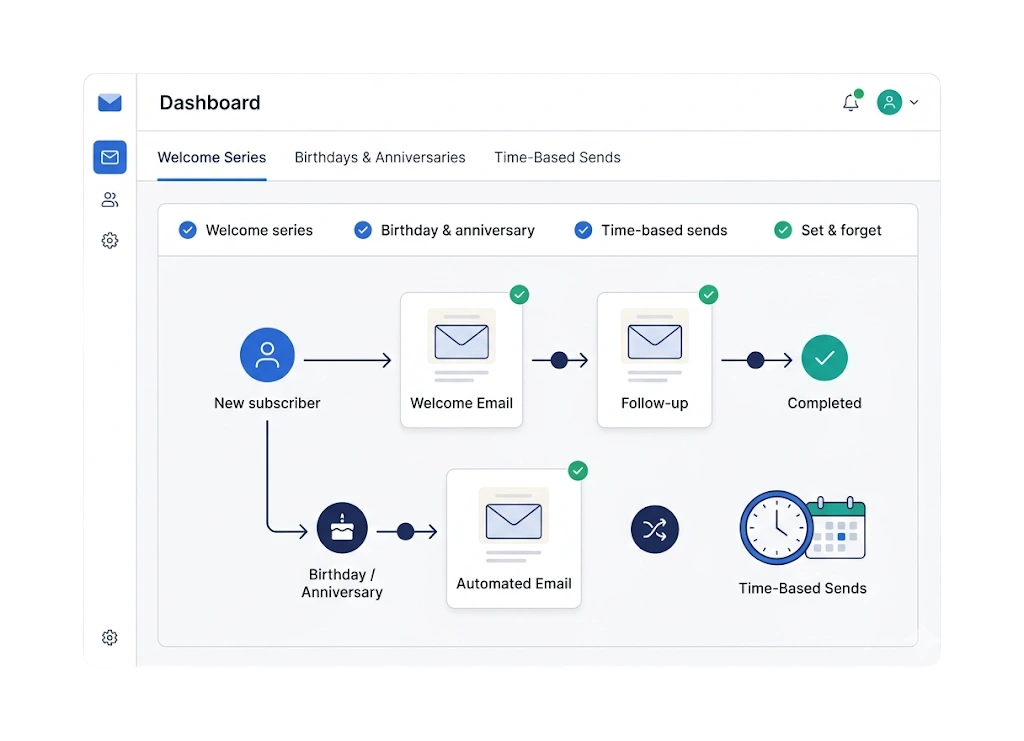Image resolution: width=1024 pixels, height=741 pixels.
Task: Click the Dashboard page title
Action: [x=210, y=102]
